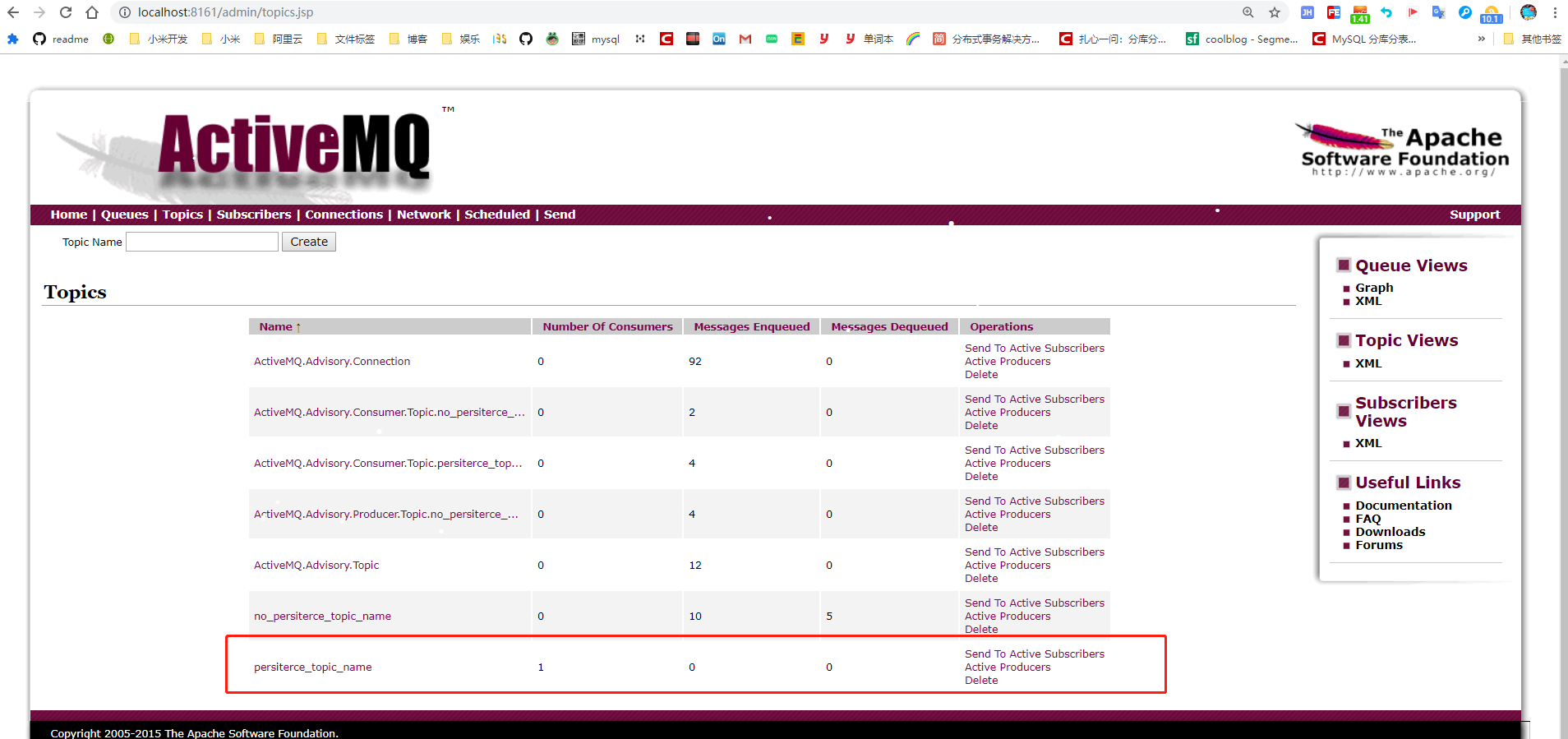Click the Apache Software Foundation logo
Screen dimensions: 1568x739
[x=1404, y=150]
